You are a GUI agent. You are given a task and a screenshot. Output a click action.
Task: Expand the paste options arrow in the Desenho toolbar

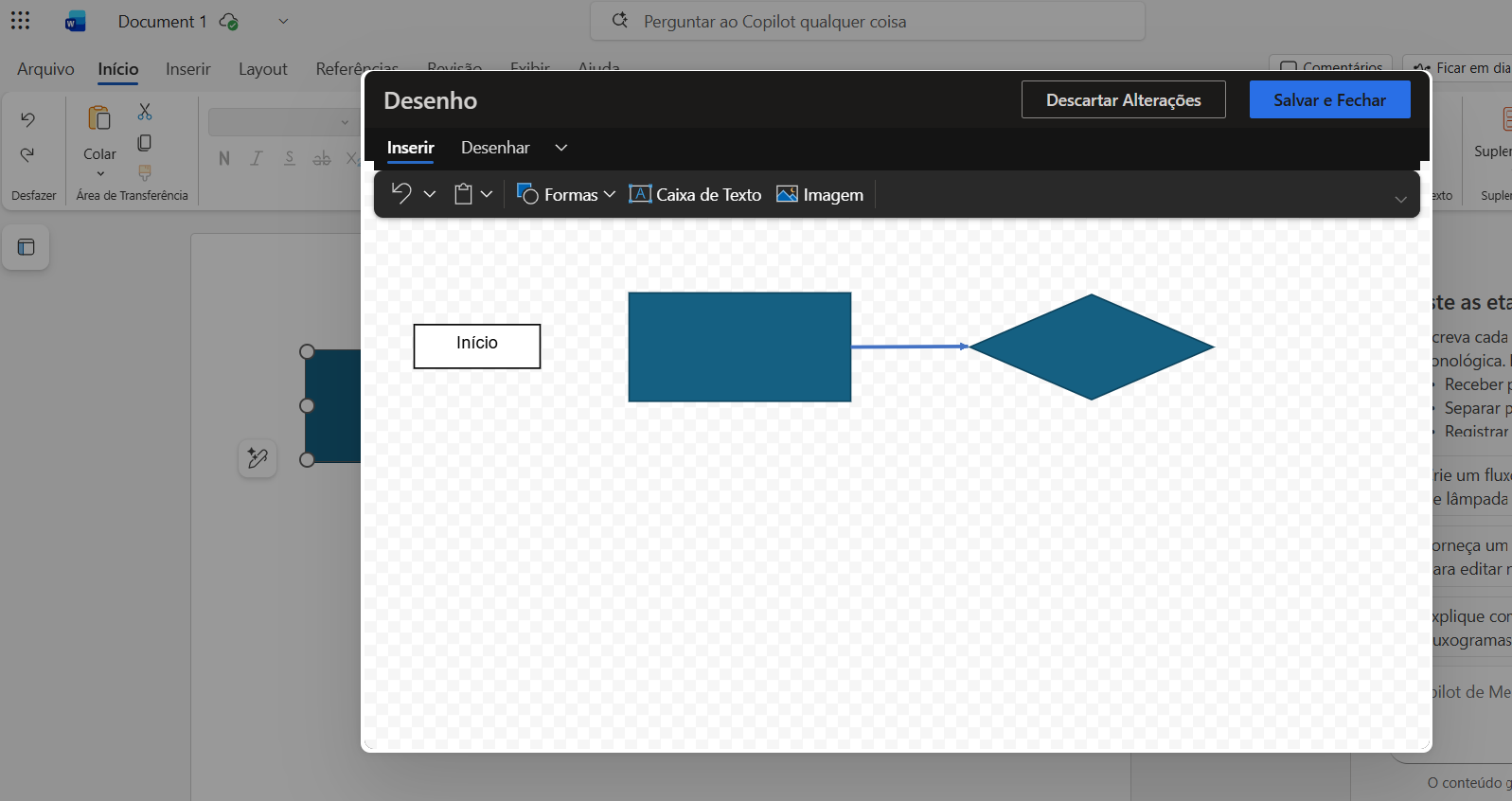coord(487,194)
